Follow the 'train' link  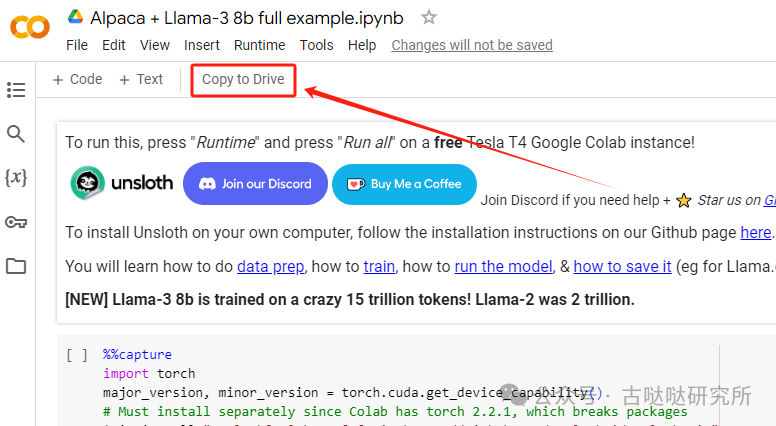pyautogui.click(x=379, y=267)
